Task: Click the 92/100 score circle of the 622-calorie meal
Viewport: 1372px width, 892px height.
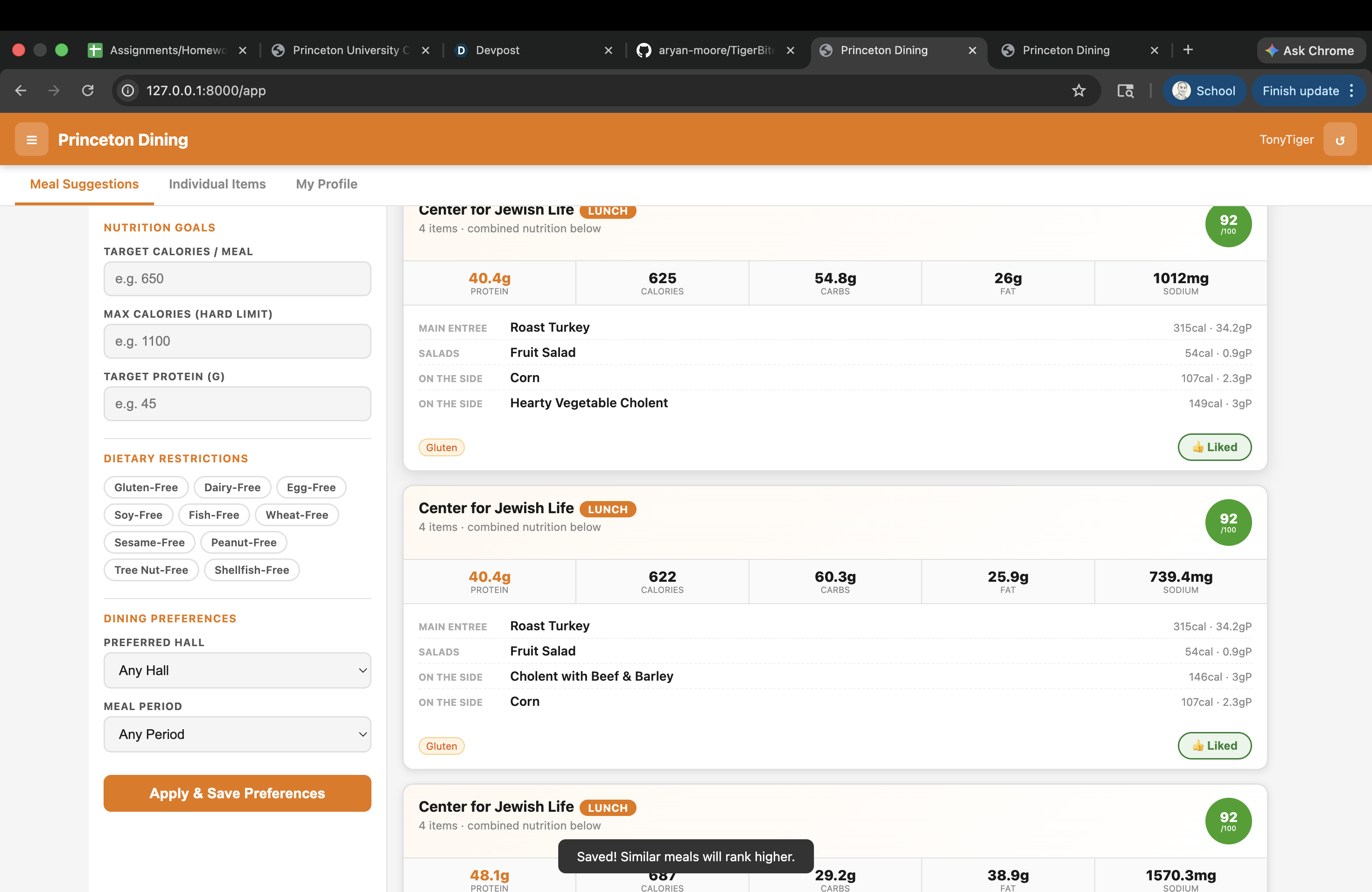Action: 1228,522
